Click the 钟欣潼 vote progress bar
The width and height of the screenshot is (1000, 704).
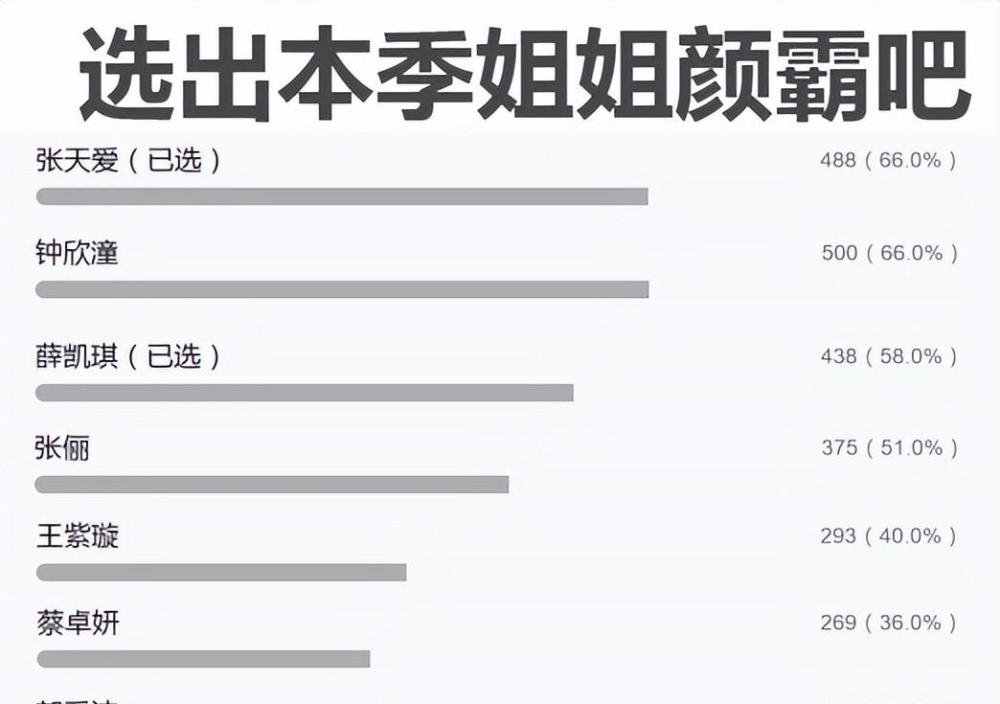pos(342,290)
